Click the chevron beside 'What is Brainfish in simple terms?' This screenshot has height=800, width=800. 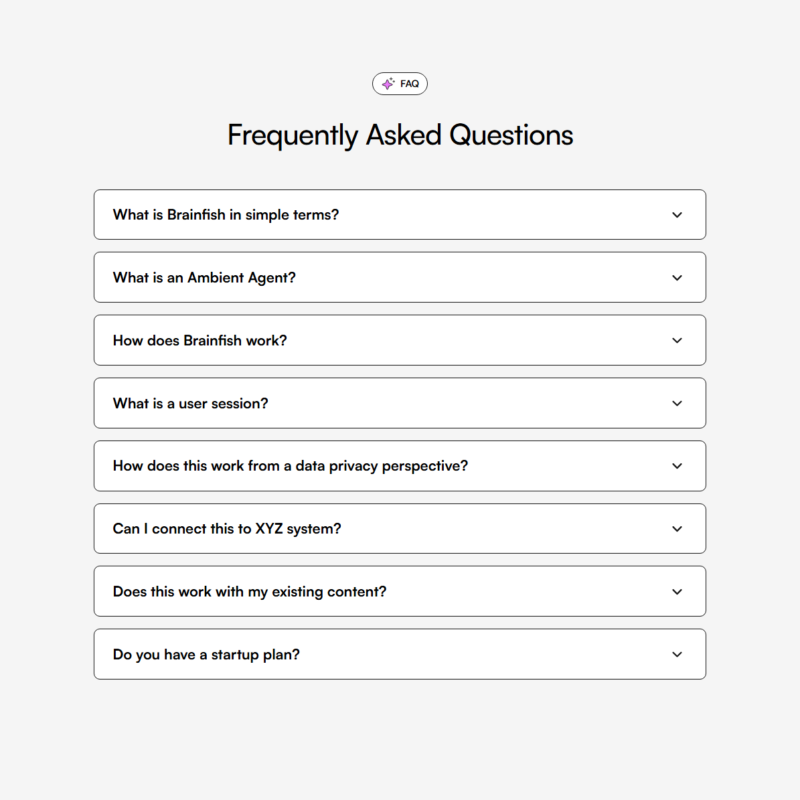677,215
